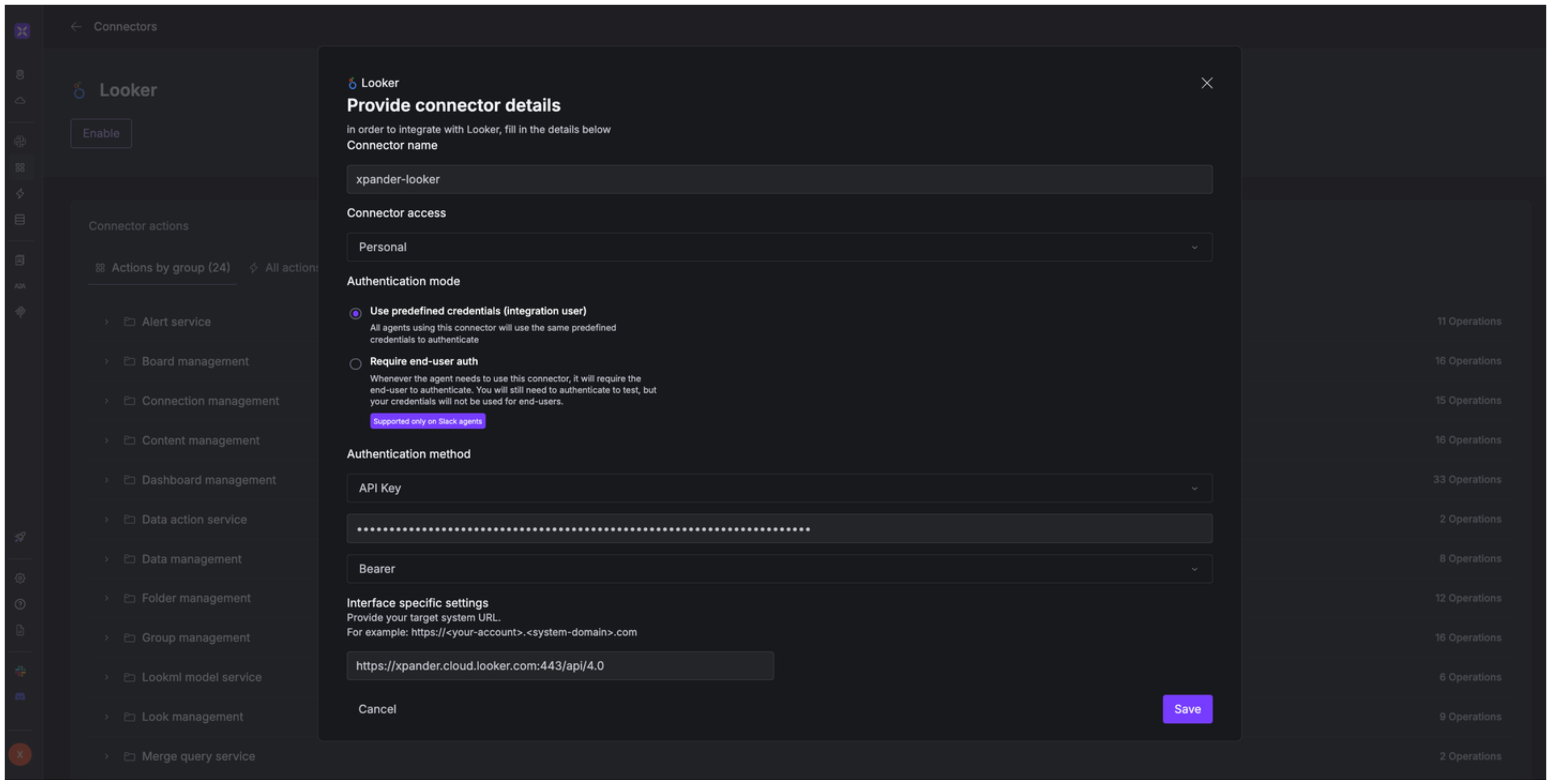Click the xpander logo icon in sidebar
Image resolution: width=1551 pixels, height=784 pixels.
[22, 31]
